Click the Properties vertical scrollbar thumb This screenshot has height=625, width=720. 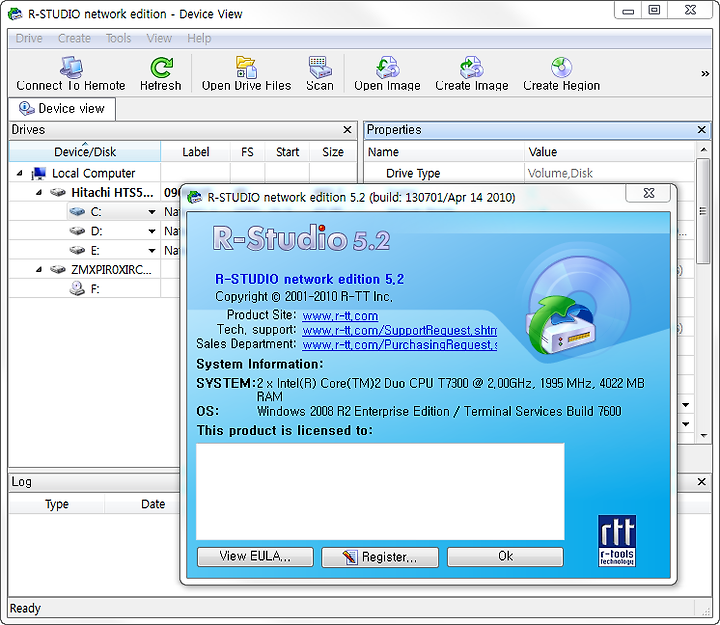703,211
